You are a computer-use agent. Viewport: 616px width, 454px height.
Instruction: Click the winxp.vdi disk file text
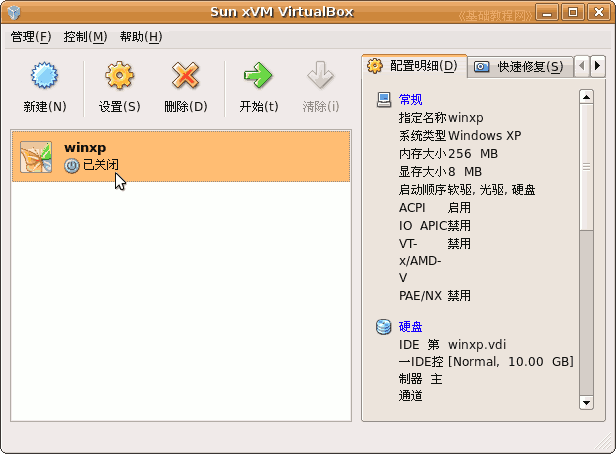[x=477, y=345]
